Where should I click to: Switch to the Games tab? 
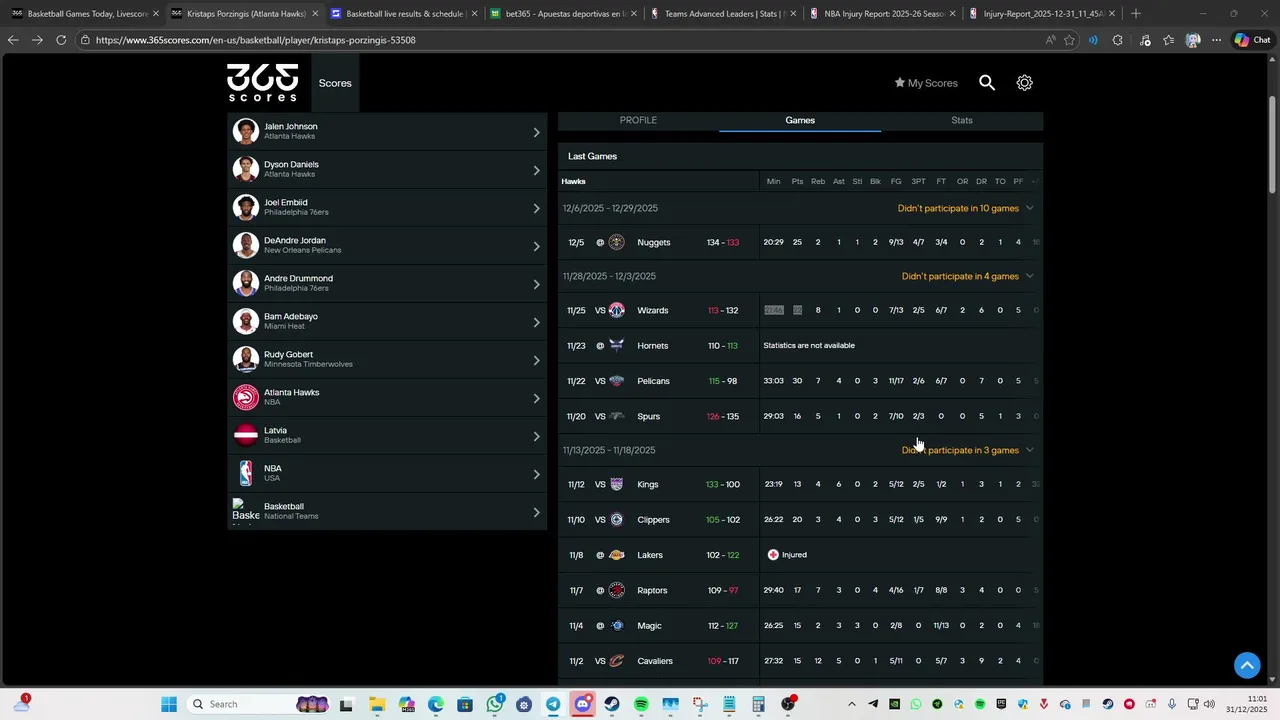[800, 120]
